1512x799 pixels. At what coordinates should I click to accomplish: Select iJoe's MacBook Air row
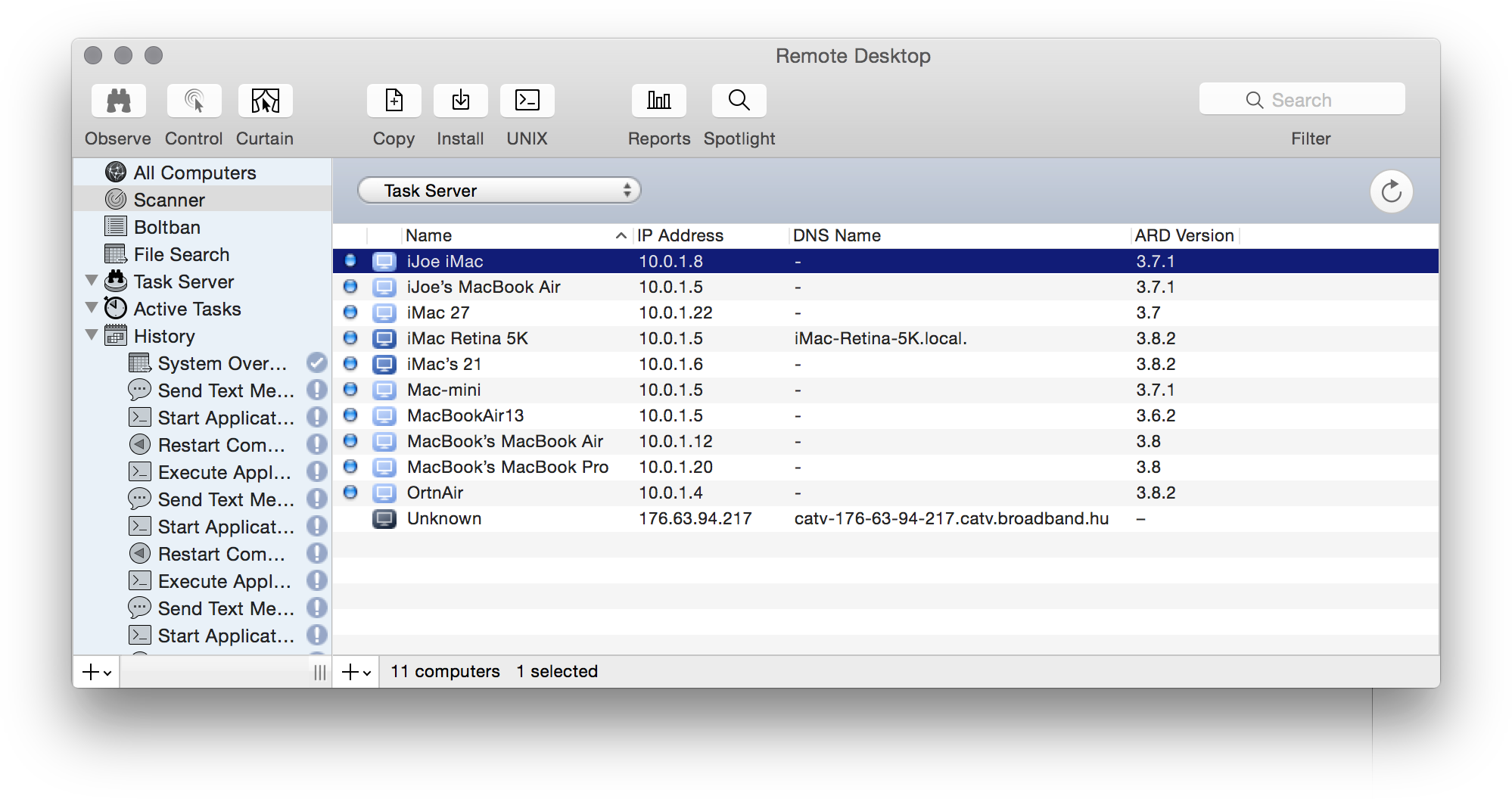[885, 287]
